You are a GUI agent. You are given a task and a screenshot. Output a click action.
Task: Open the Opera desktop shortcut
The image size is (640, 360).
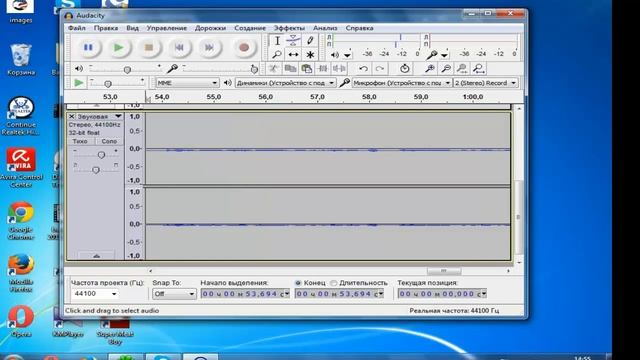click(20, 322)
